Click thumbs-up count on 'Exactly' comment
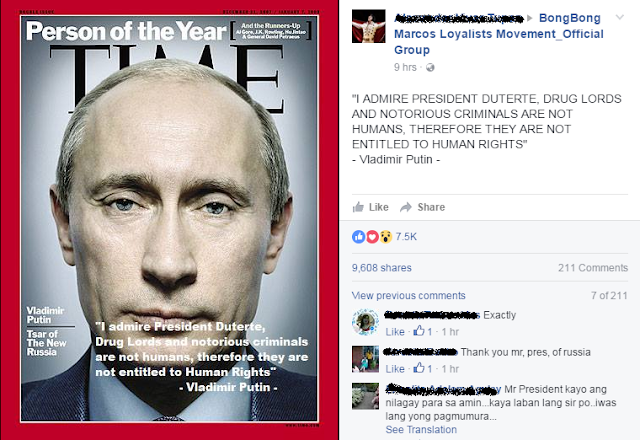This screenshot has height=440, width=640. [x=423, y=331]
